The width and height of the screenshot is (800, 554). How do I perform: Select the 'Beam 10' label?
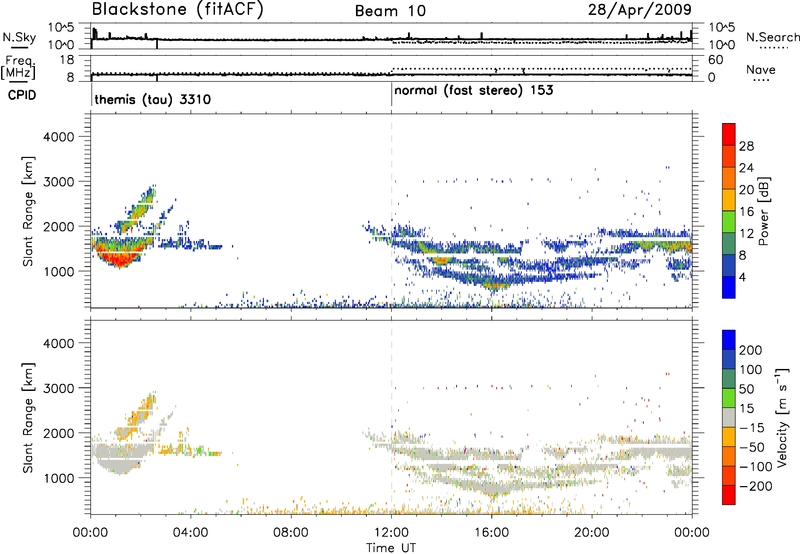[390, 11]
